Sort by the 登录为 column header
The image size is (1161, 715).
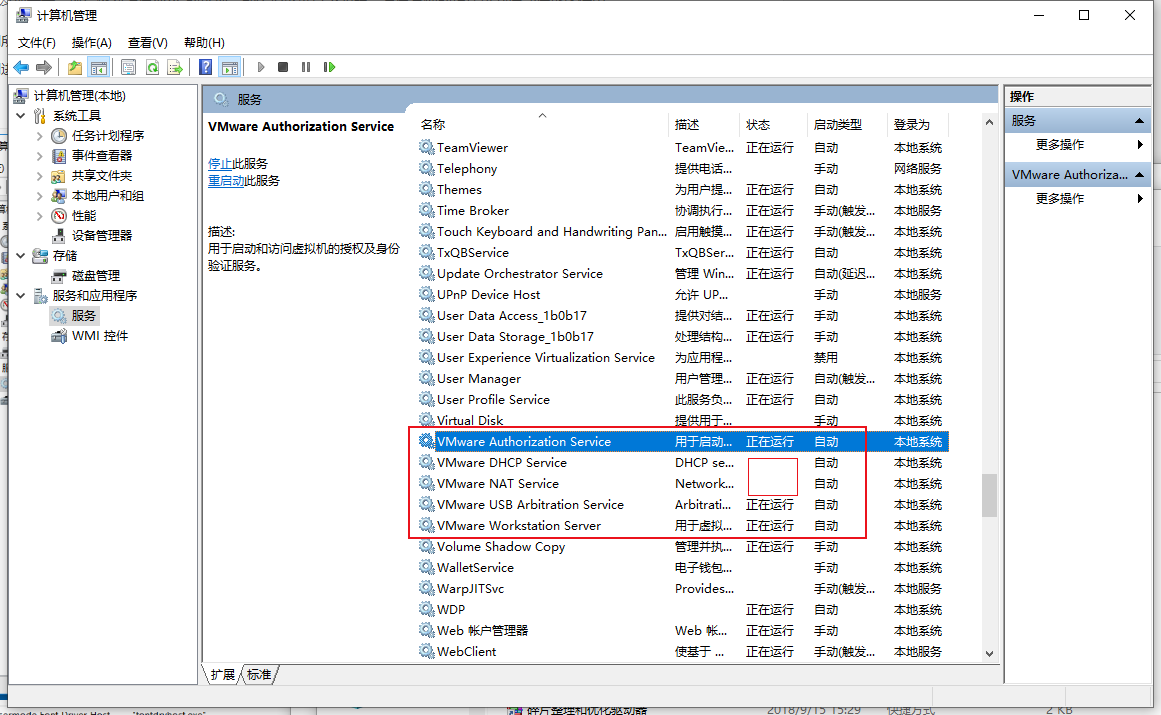coord(917,124)
